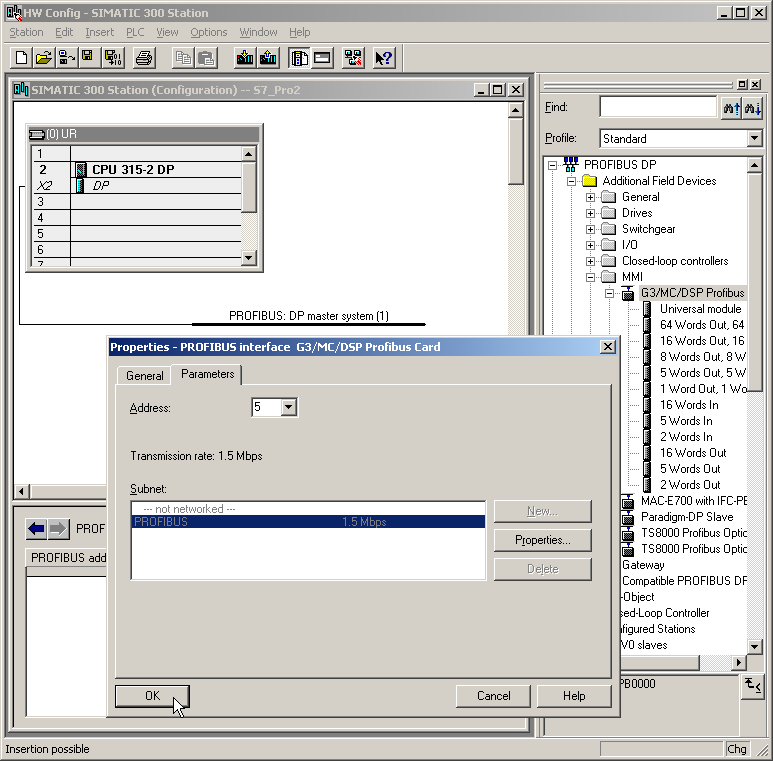Click station window vertical scroll up arrow

(x=515, y=110)
